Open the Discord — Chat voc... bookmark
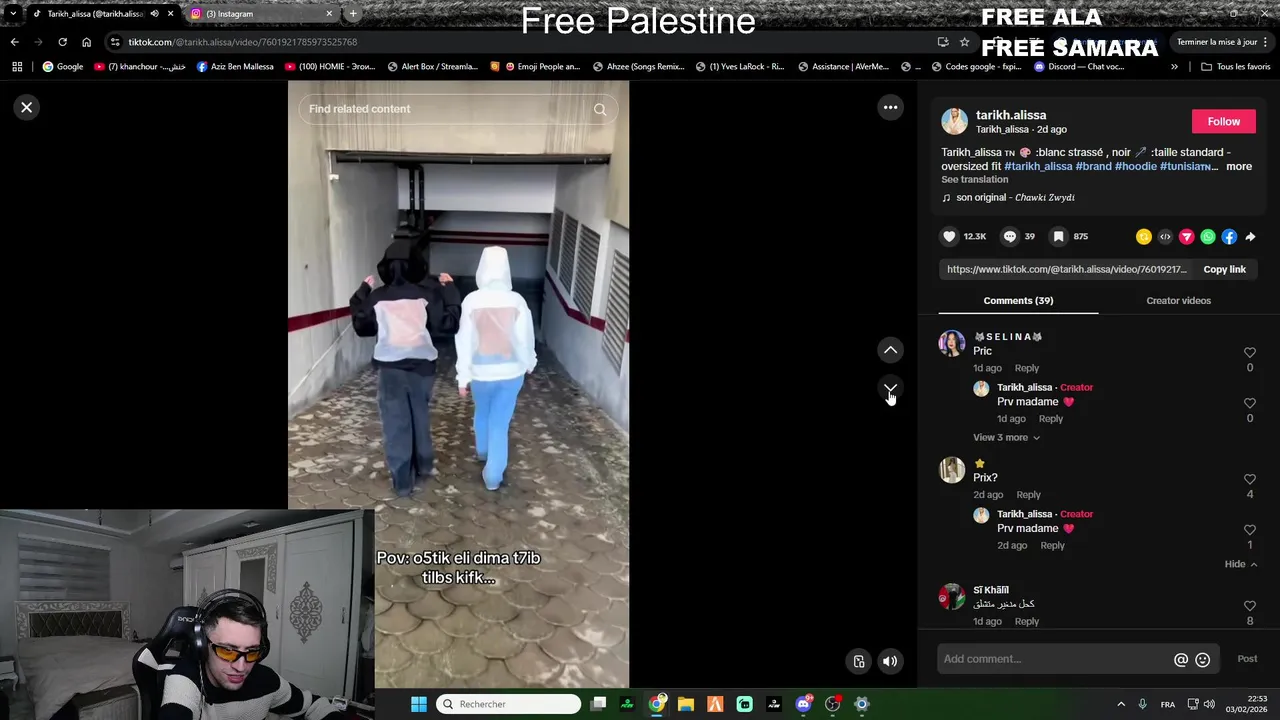The image size is (1280, 720). pyautogui.click(x=1079, y=67)
